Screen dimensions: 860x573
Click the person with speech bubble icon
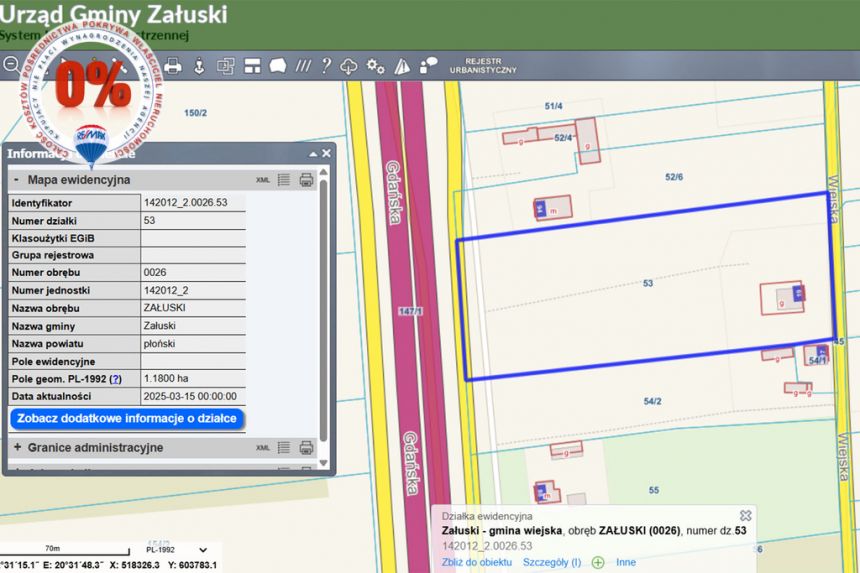(x=428, y=65)
